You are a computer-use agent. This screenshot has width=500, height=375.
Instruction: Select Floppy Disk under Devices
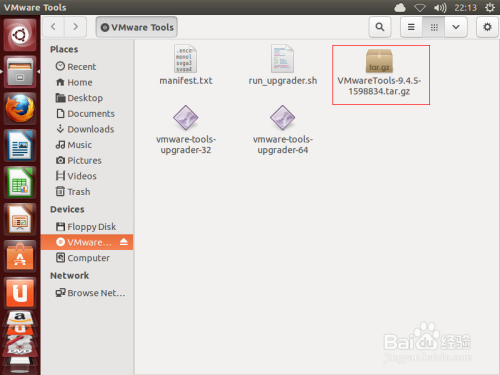coord(87,227)
